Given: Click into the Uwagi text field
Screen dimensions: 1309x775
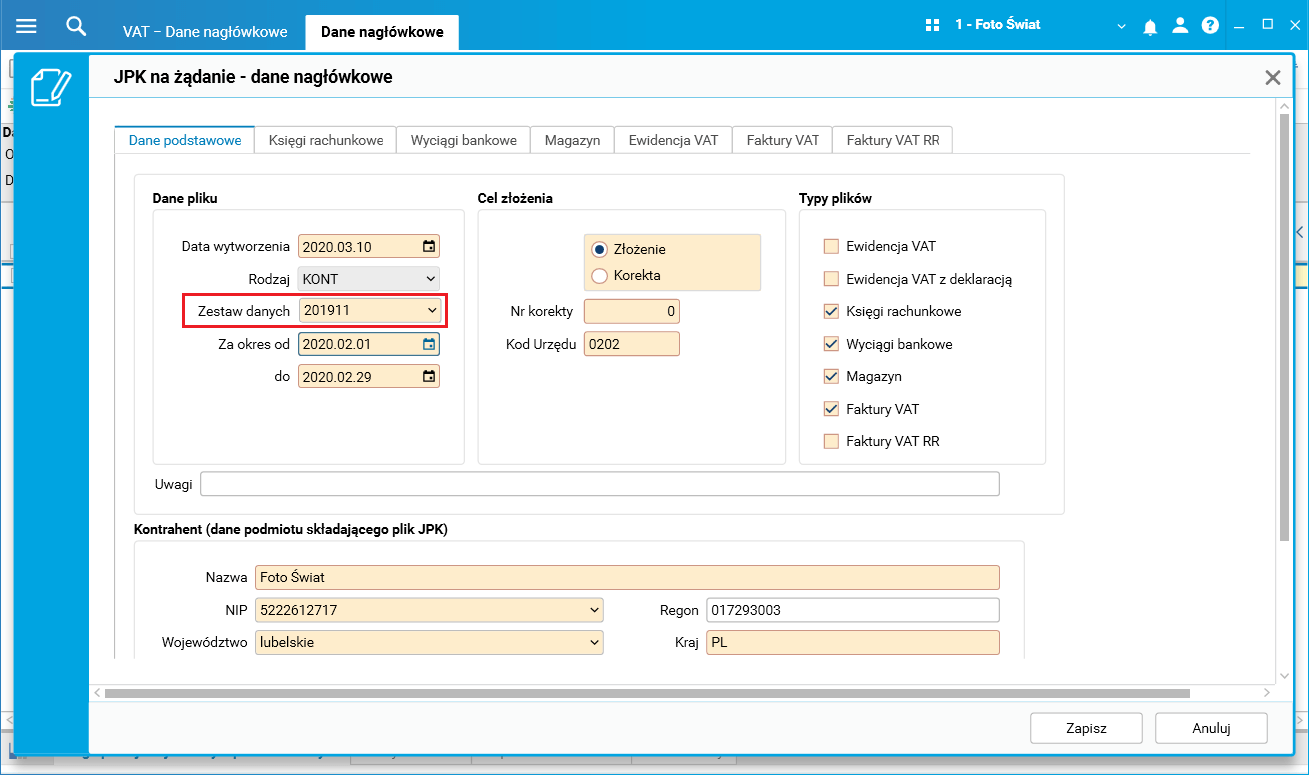Looking at the screenshot, I should point(600,484).
